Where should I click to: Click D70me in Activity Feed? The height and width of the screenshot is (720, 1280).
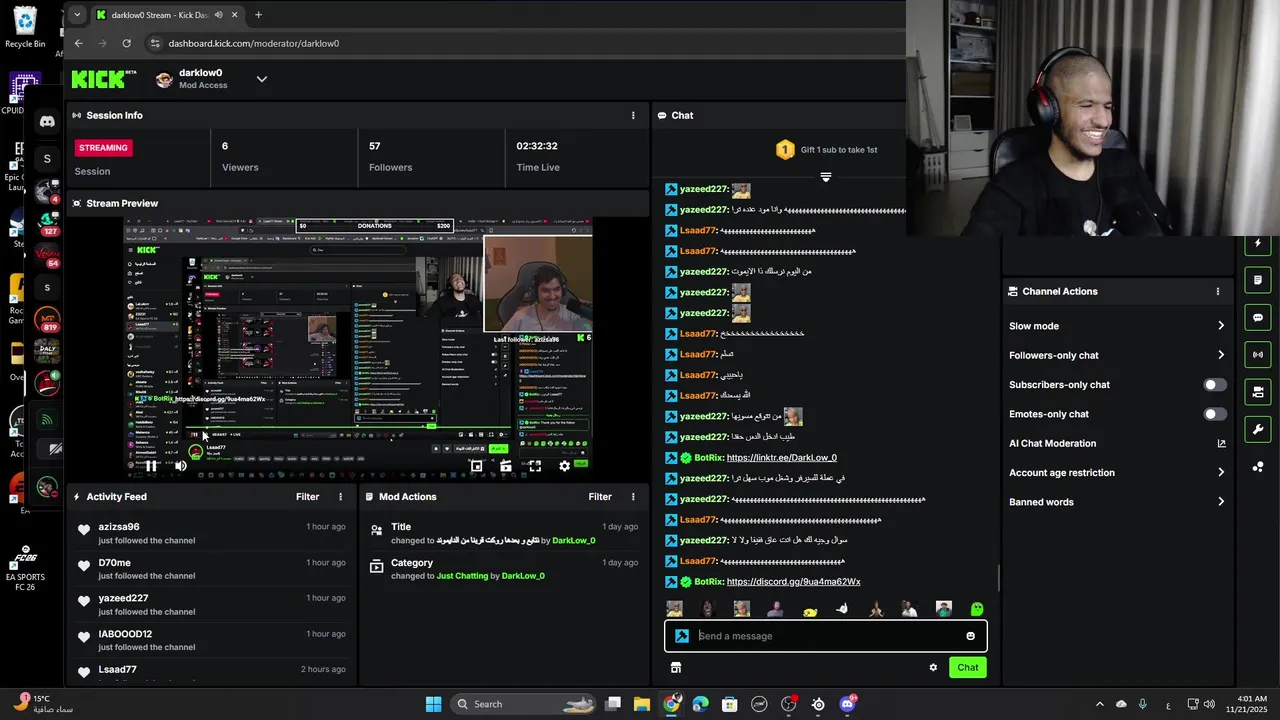(114, 563)
